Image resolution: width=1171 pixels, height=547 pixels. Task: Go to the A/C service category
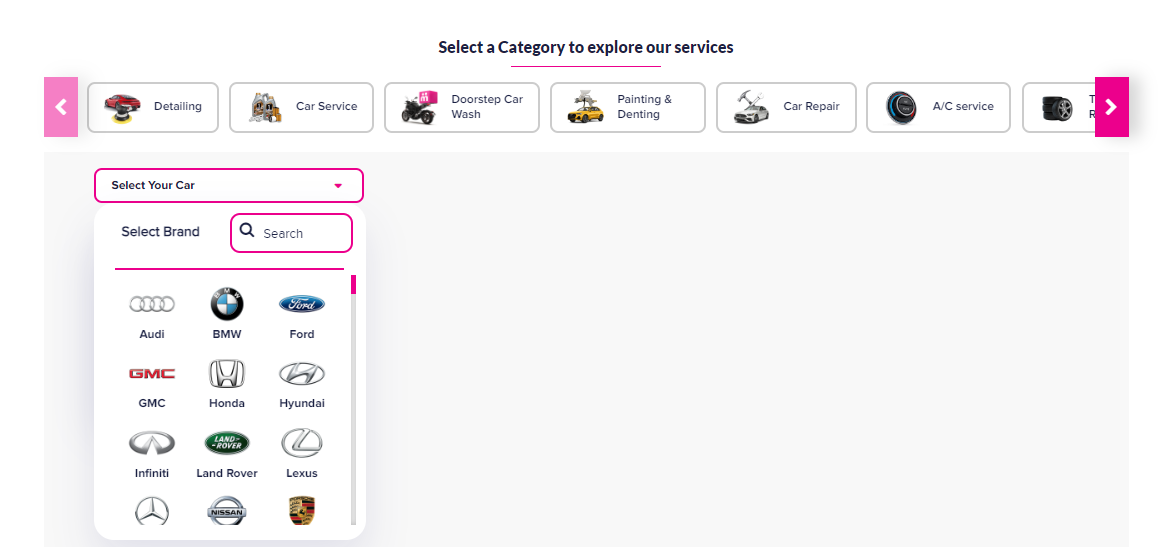(938, 107)
